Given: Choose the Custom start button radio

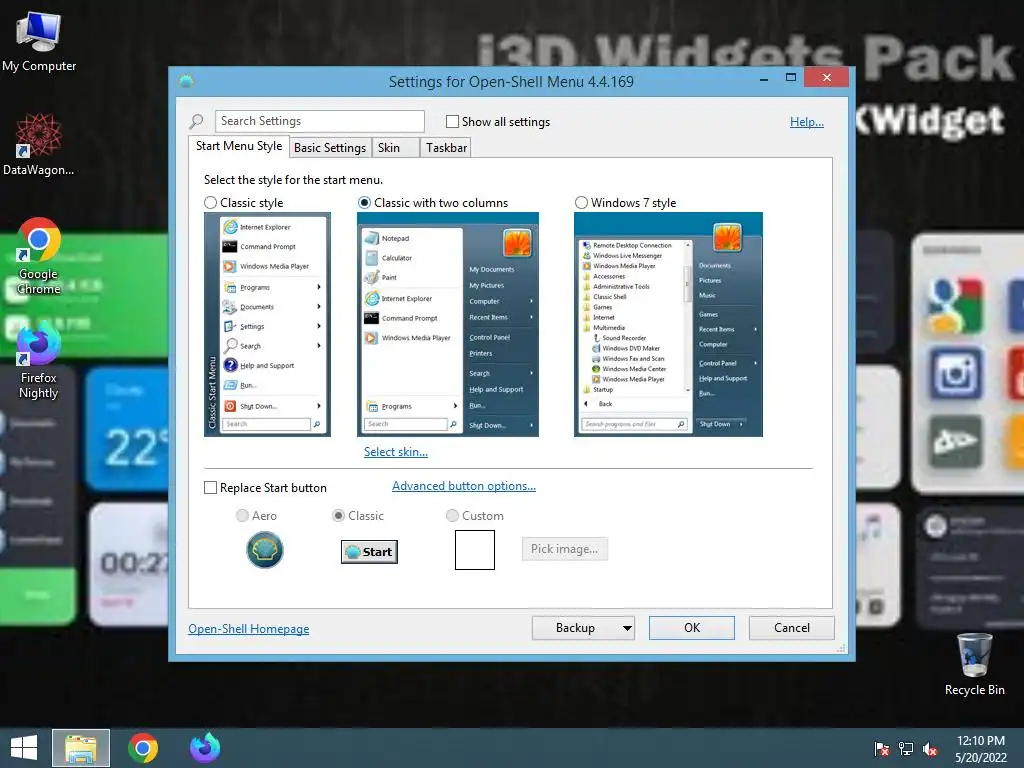Looking at the screenshot, I should pyautogui.click(x=452, y=516).
